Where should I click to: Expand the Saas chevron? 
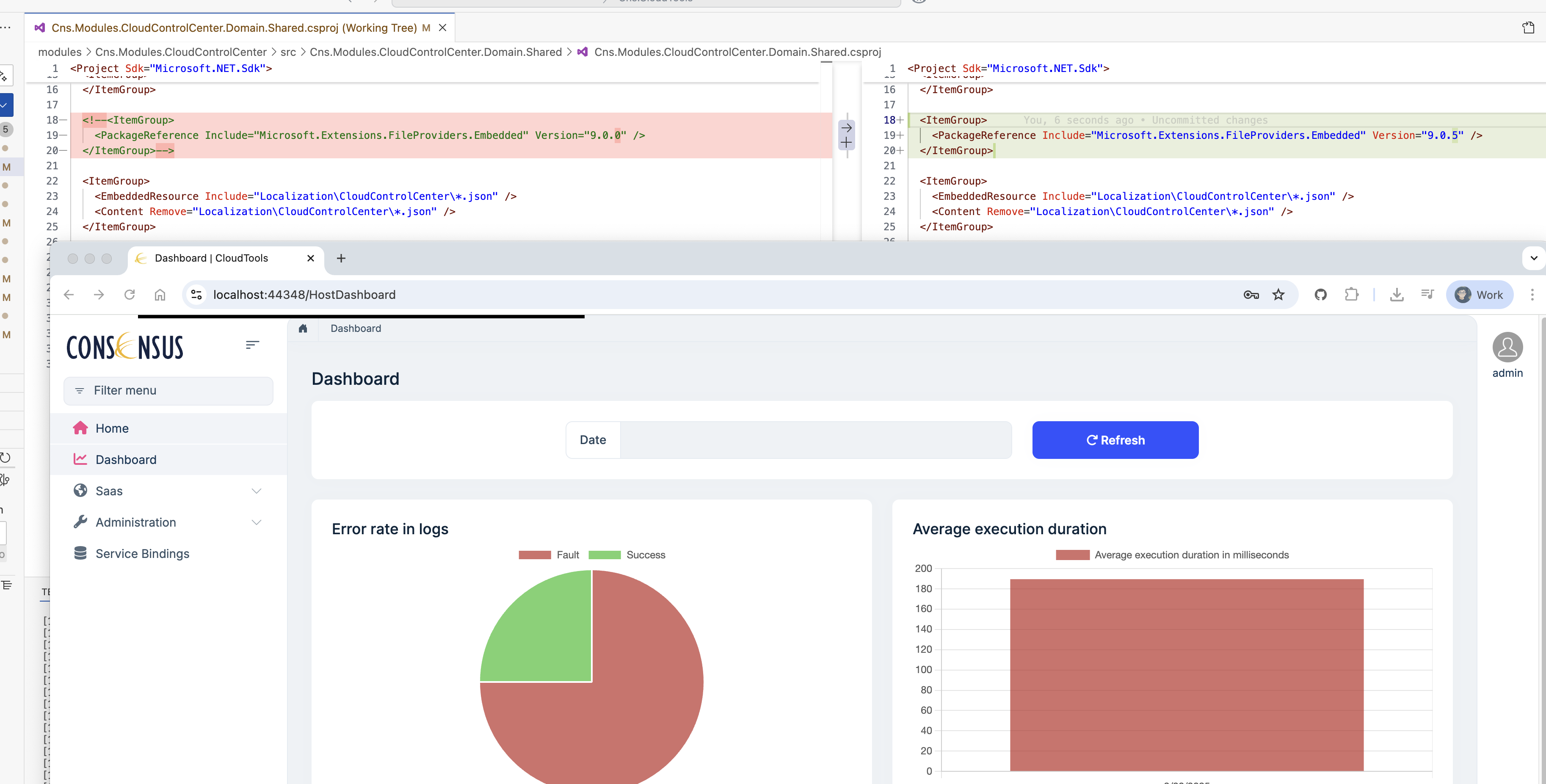257,491
